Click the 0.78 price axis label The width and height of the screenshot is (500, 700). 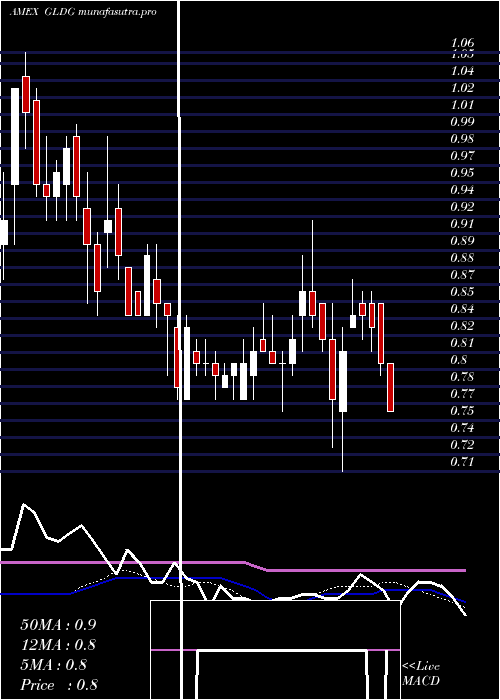(x=462, y=377)
